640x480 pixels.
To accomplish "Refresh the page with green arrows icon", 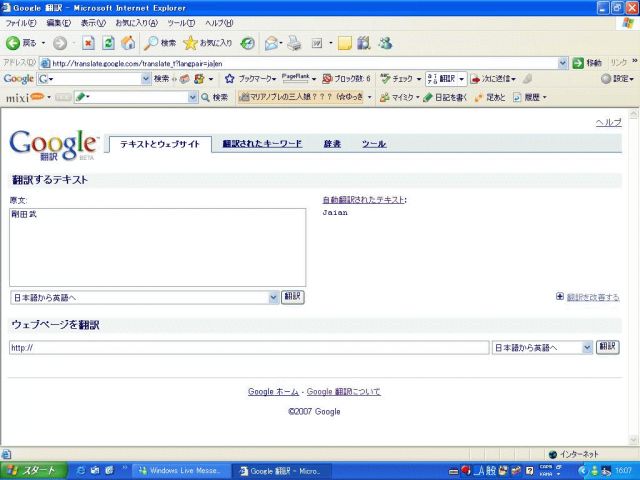I will 108,43.
